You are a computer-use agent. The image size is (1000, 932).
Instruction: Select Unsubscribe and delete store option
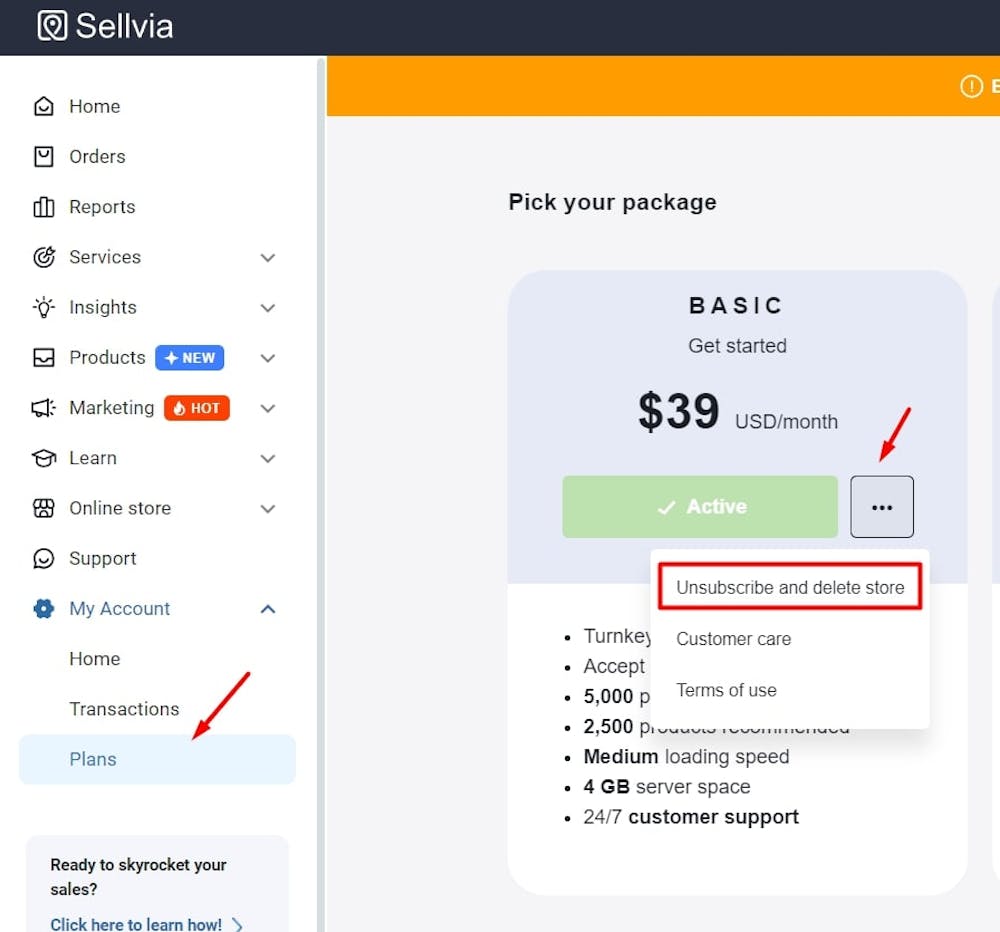pyautogui.click(x=790, y=587)
